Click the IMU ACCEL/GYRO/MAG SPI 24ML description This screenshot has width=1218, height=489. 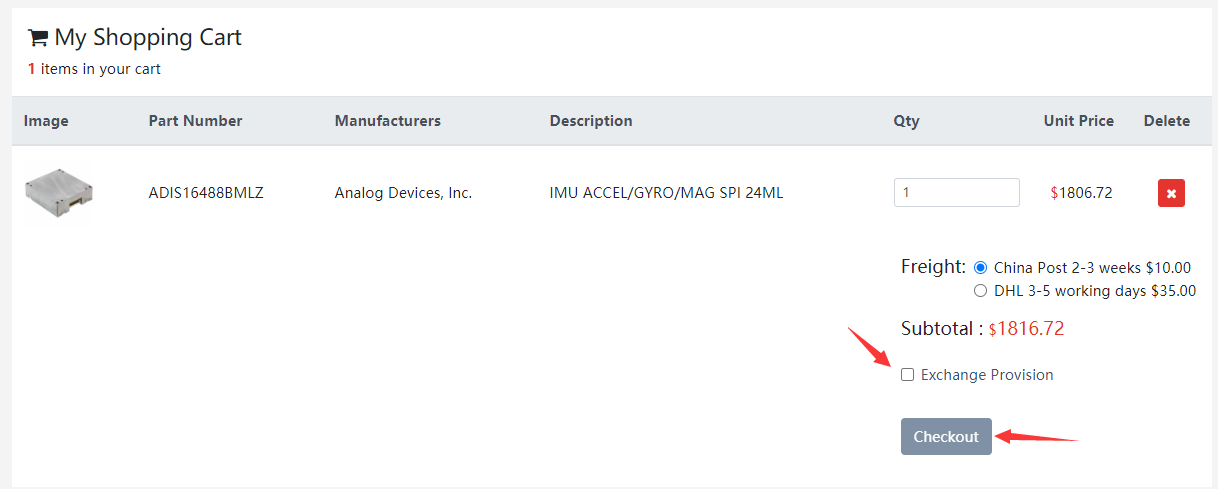pyautogui.click(x=666, y=193)
